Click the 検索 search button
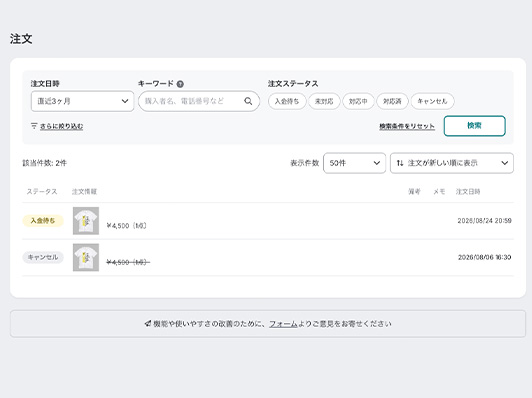 (475, 126)
